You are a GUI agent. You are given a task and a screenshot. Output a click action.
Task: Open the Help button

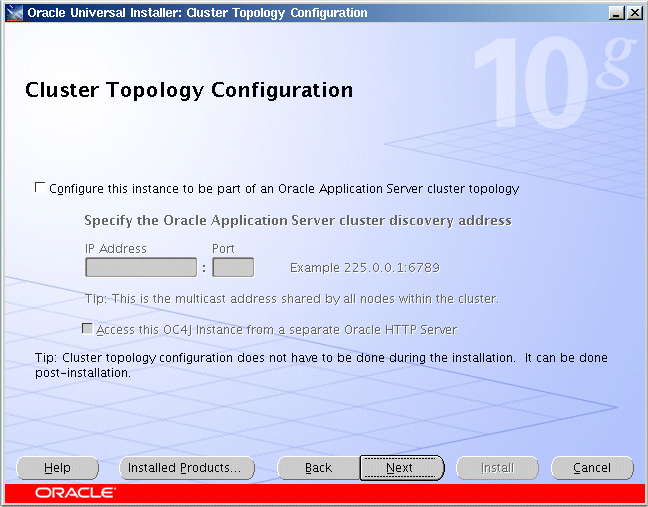click(57, 468)
